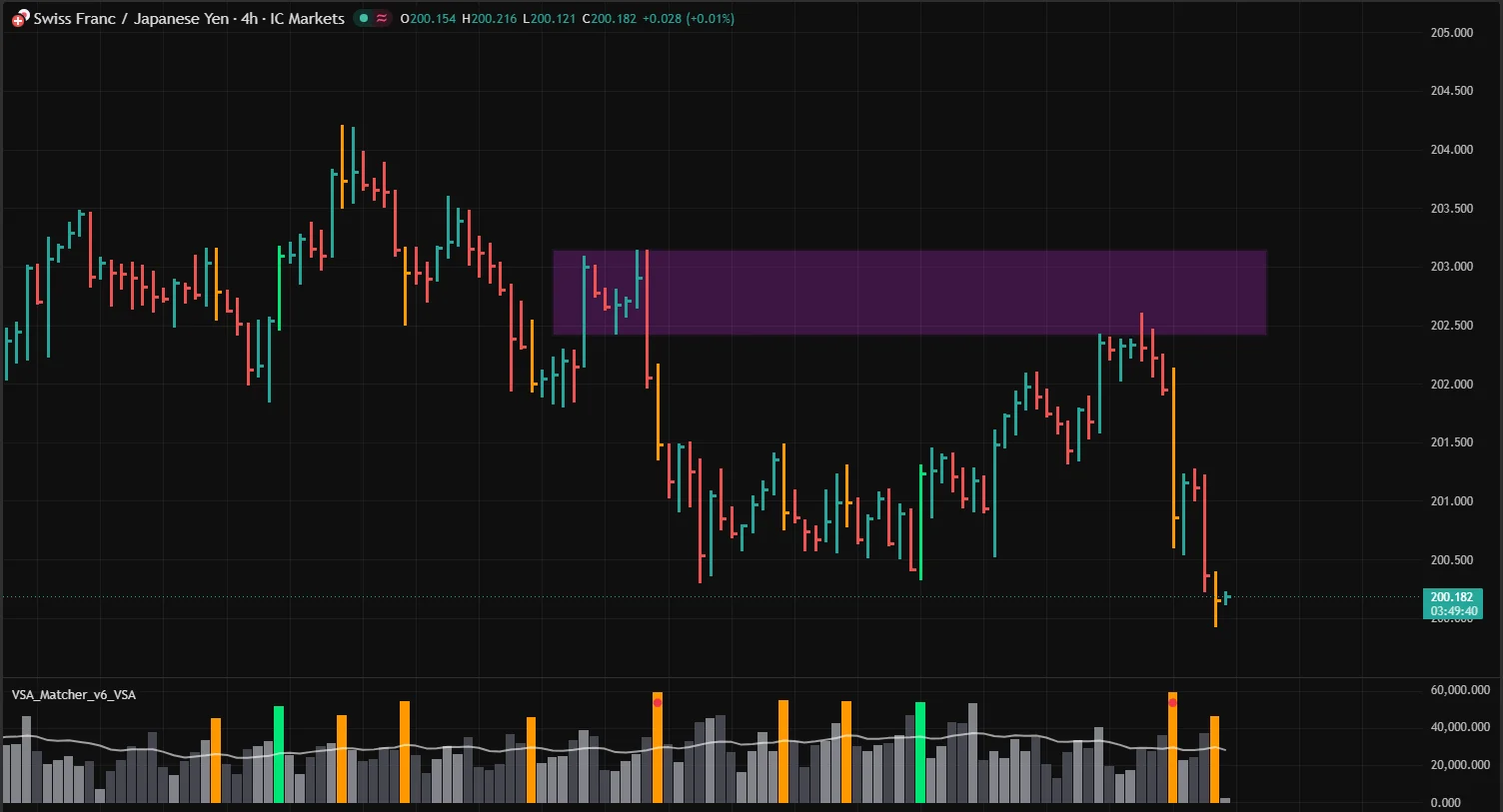
Task: Click the change value +0.028 (+0.01%)
Action: click(689, 19)
